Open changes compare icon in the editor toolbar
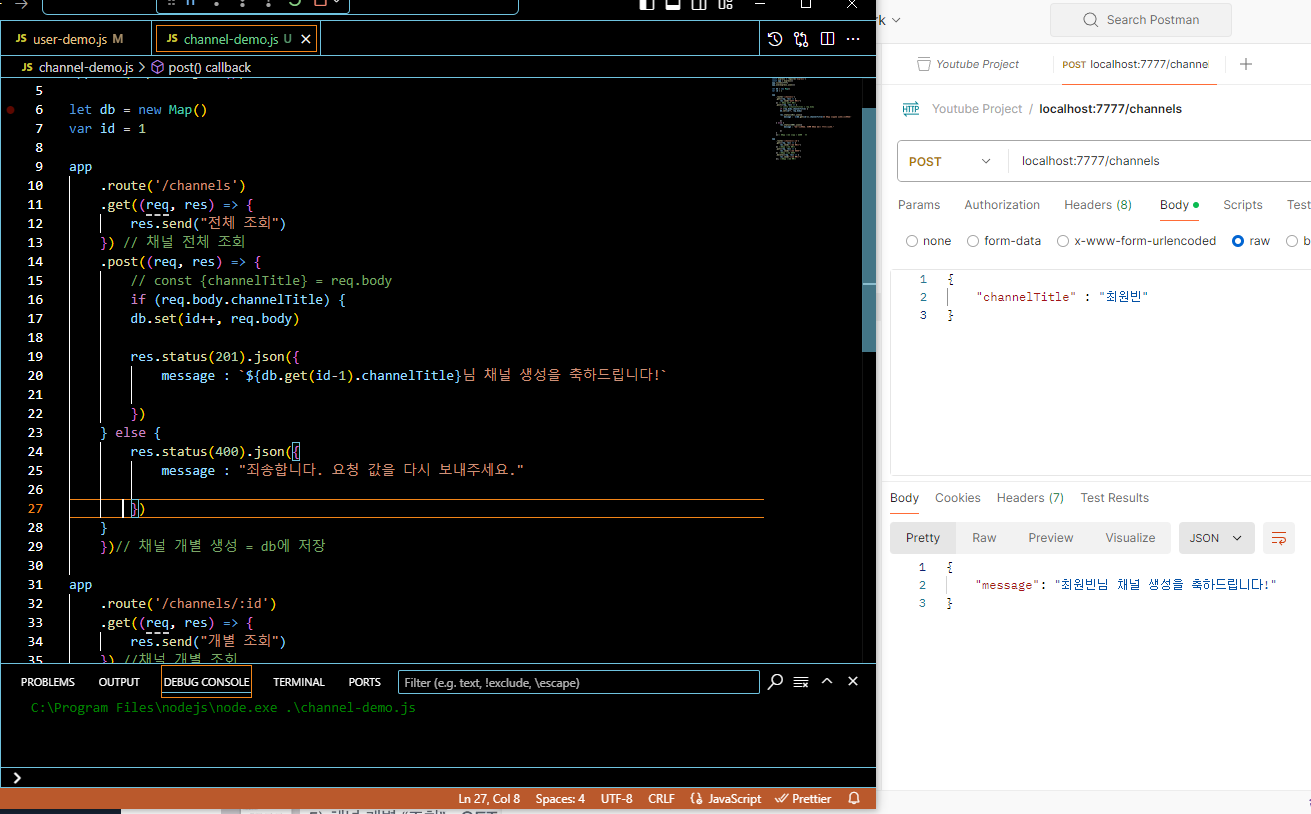 pos(801,39)
